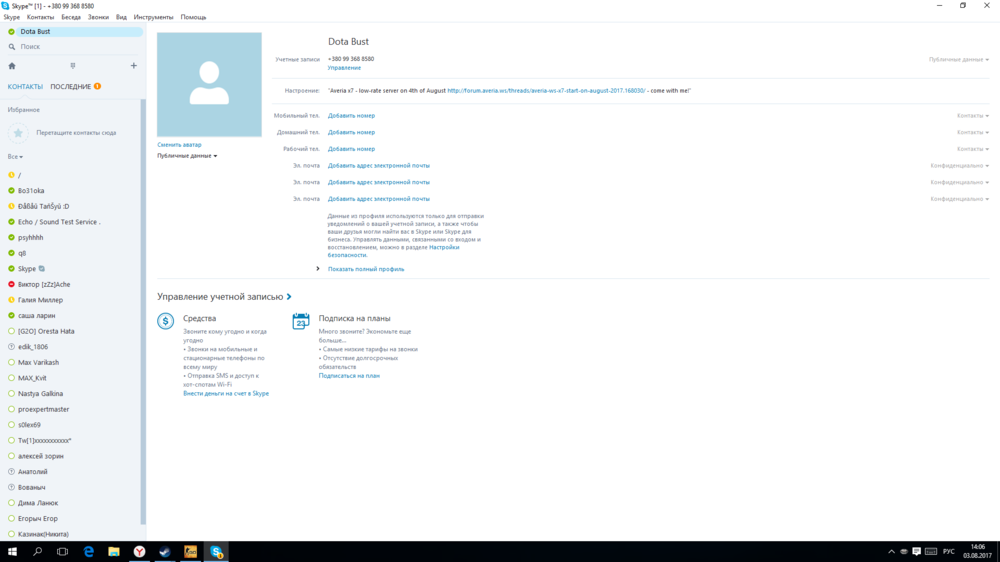
Task: Select Echo / Sound Test Service contact
Action: point(59,222)
